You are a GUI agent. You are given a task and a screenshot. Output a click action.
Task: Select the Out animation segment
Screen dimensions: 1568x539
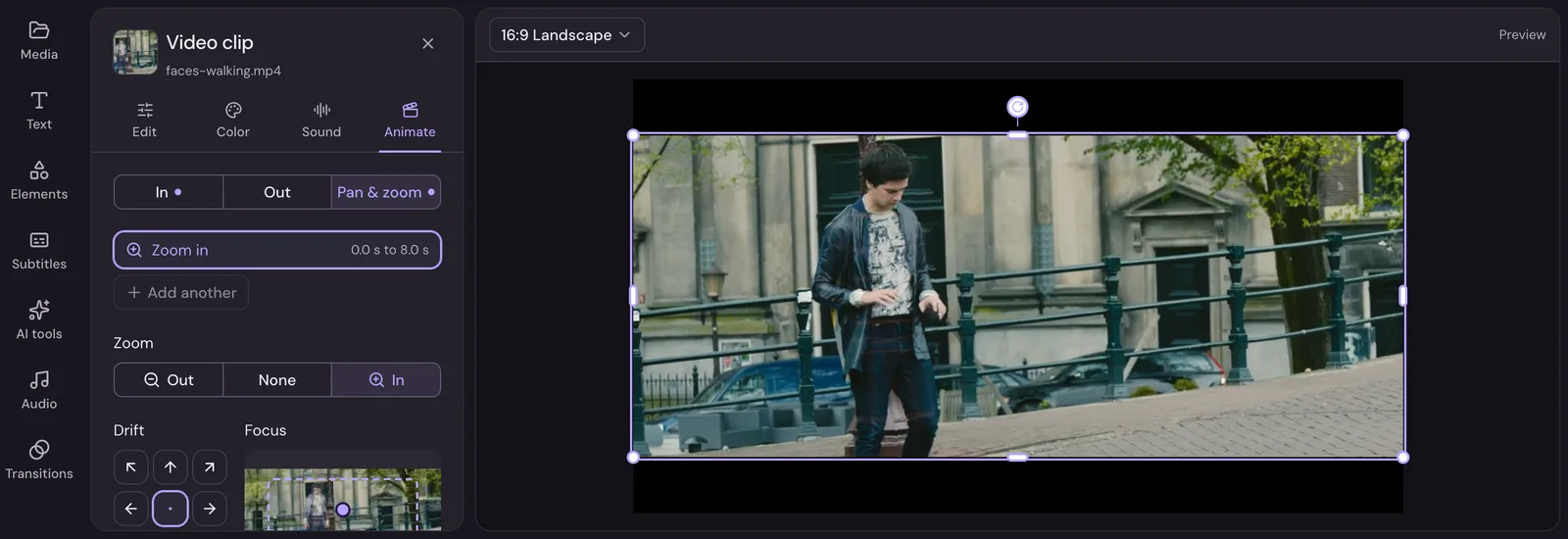click(277, 192)
